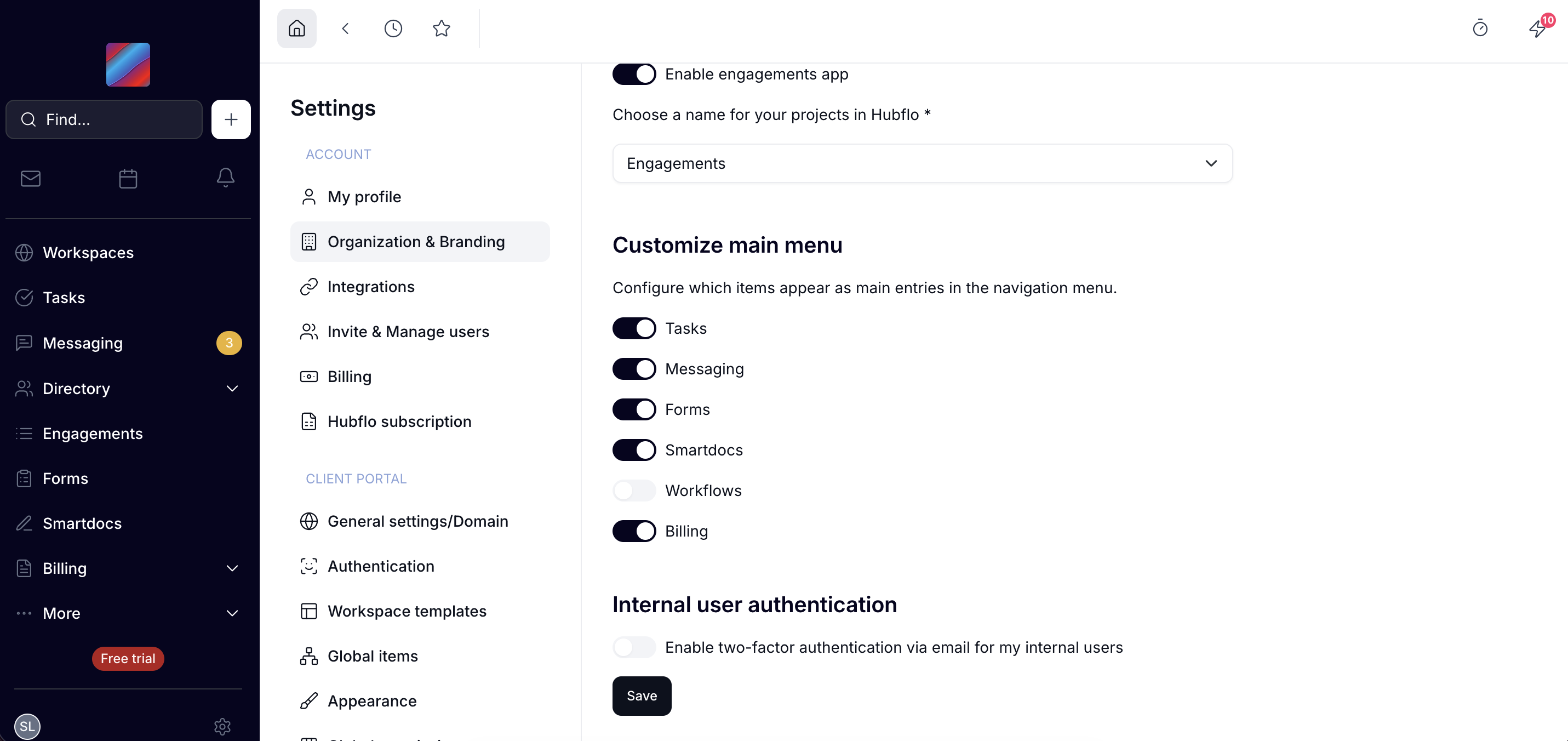
Task: Open the mail inbox icon in sidebar
Action: (31, 179)
